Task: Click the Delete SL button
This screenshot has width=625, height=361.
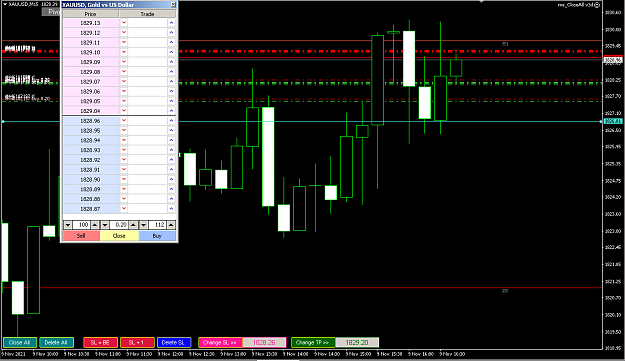Action: [174, 343]
